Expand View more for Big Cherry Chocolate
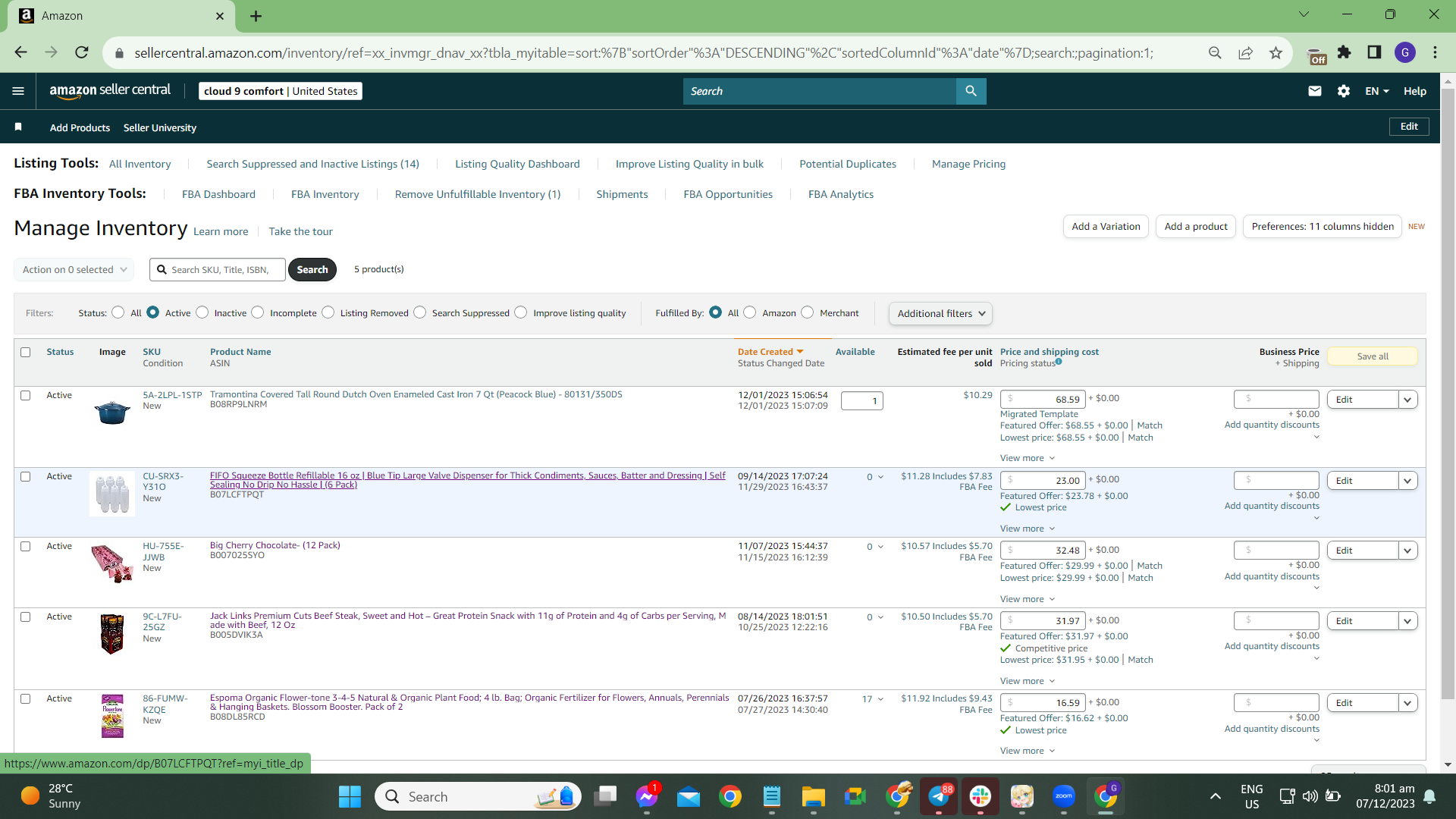 click(x=1027, y=599)
